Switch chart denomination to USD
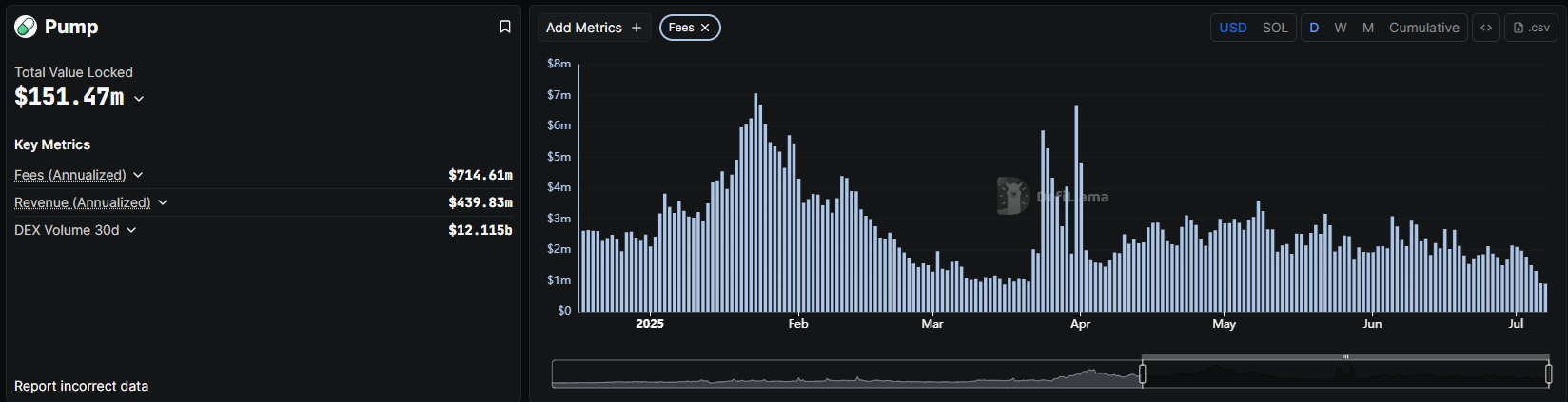Viewport: 1568px width, 402px height. pyautogui.click(x=1233, y=28)
